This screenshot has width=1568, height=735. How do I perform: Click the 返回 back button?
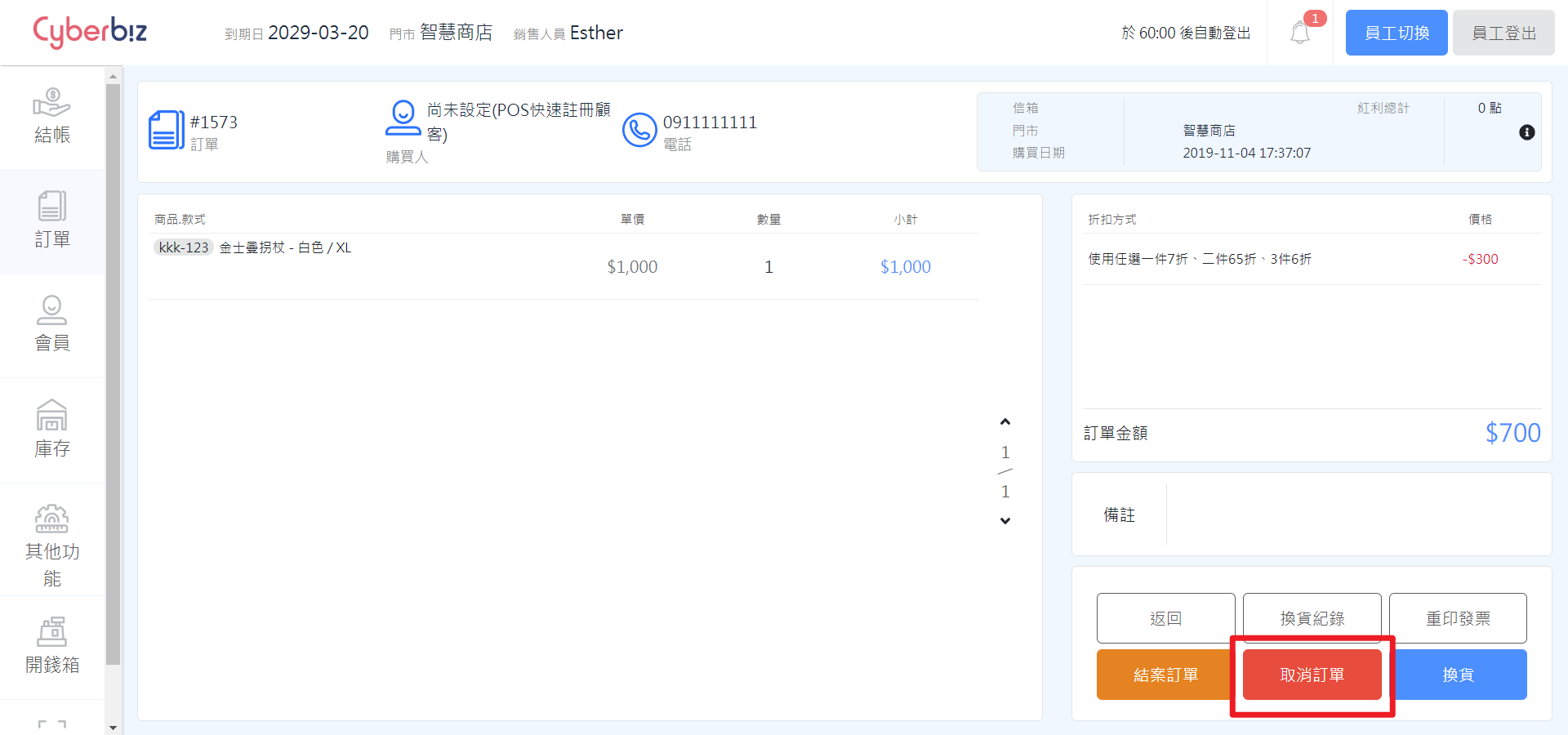[1165, 618]
